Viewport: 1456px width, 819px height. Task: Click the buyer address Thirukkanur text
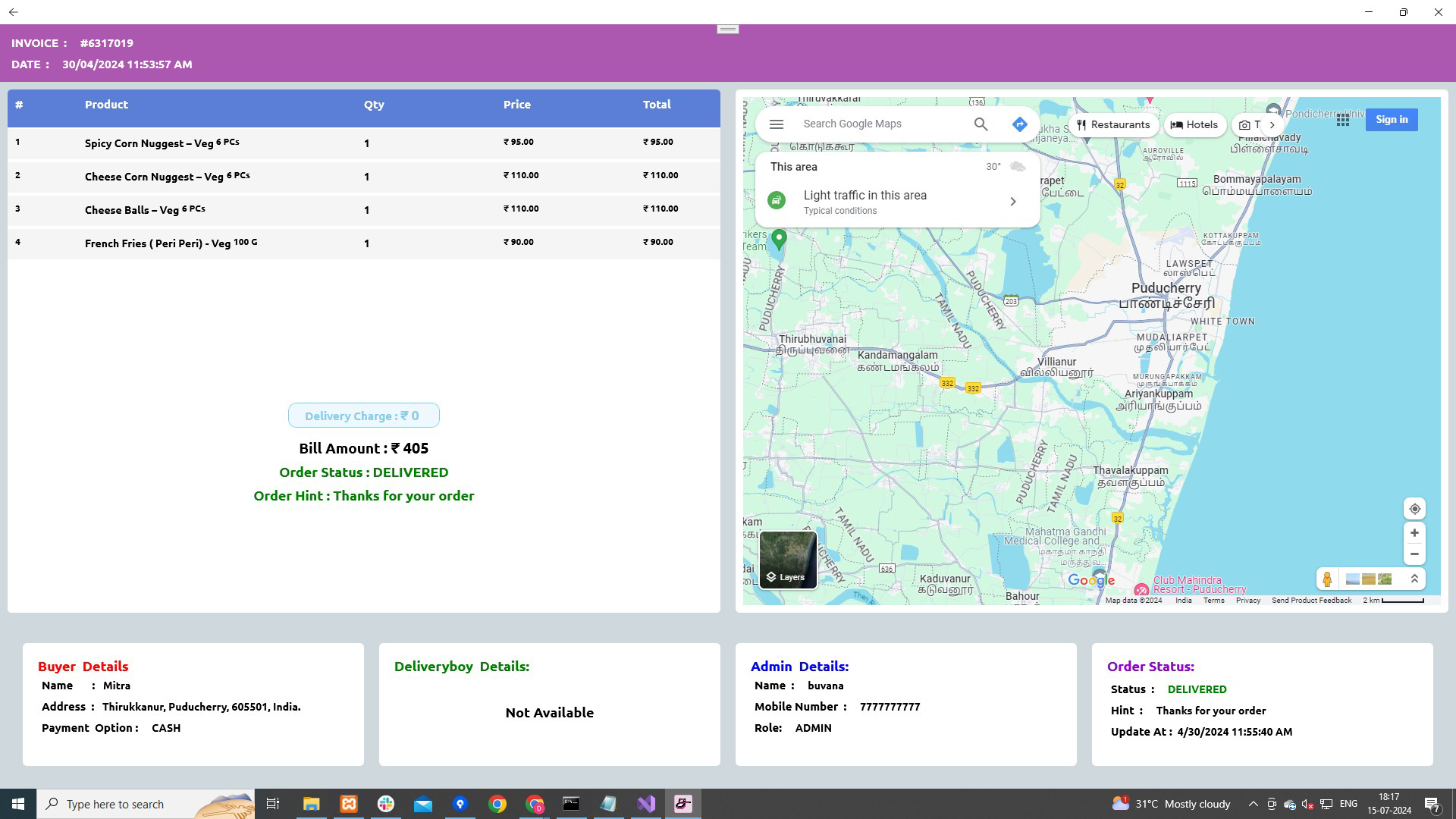(x=202, y=707)
